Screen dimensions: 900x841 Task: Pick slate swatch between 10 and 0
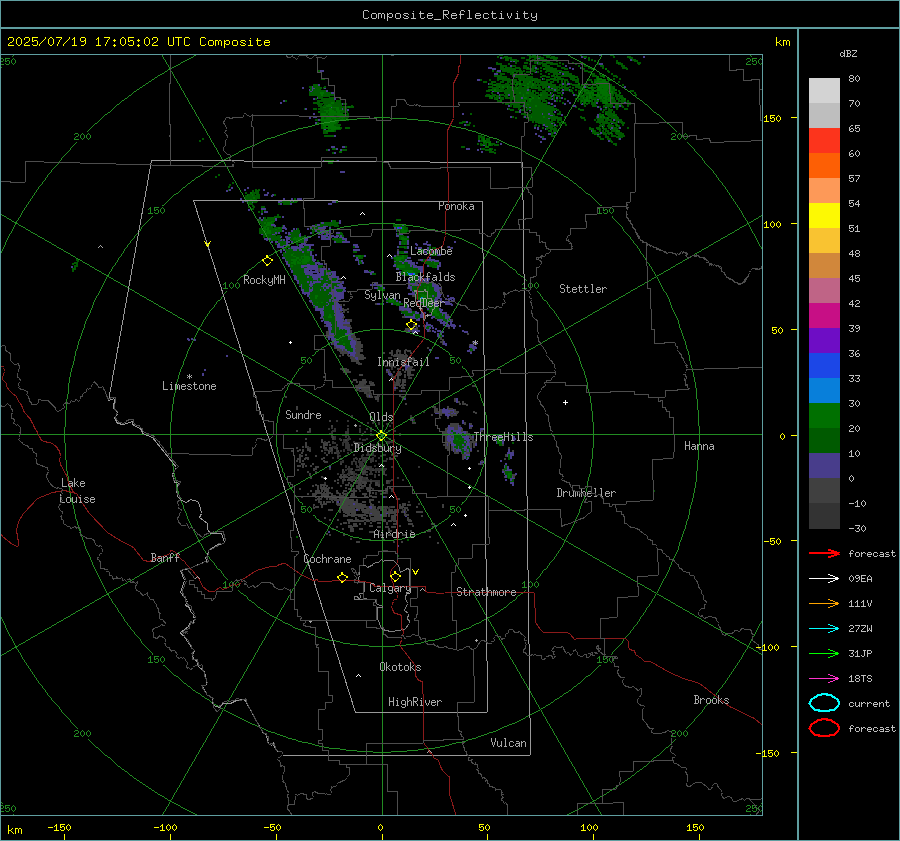click(x=824, y=466)
